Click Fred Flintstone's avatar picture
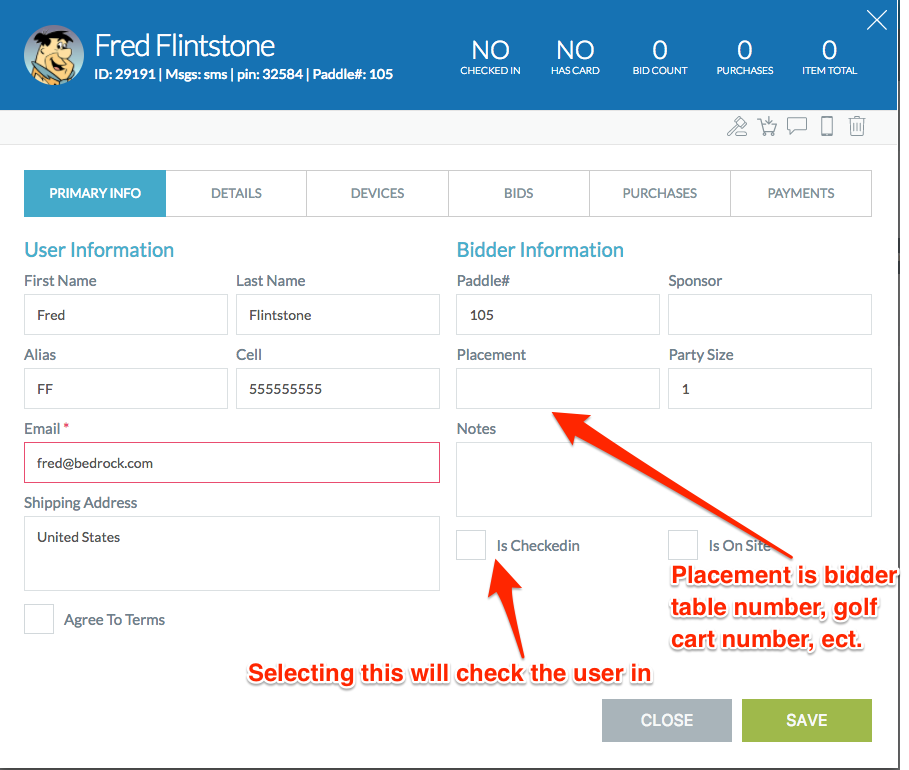Image resolution: width=909 pixels, height=770 pixels. click(52, 57)
